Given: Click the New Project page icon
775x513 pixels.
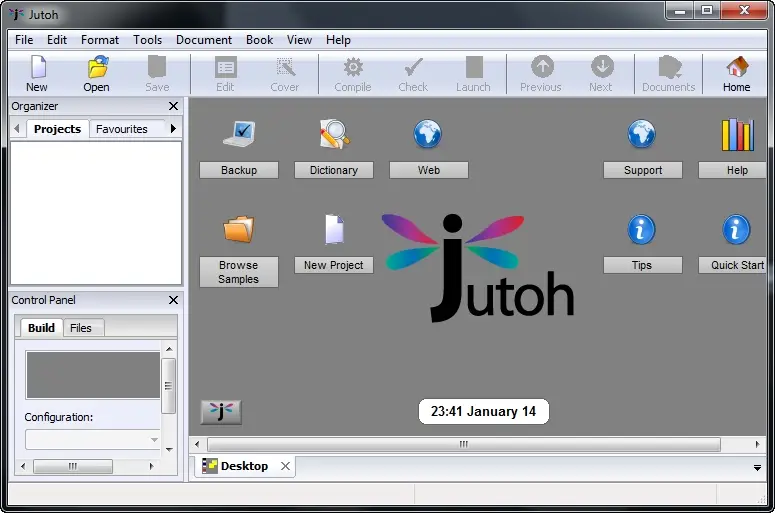Looking at the screenshot, I should pyautogui.click(x=334, y=229).
